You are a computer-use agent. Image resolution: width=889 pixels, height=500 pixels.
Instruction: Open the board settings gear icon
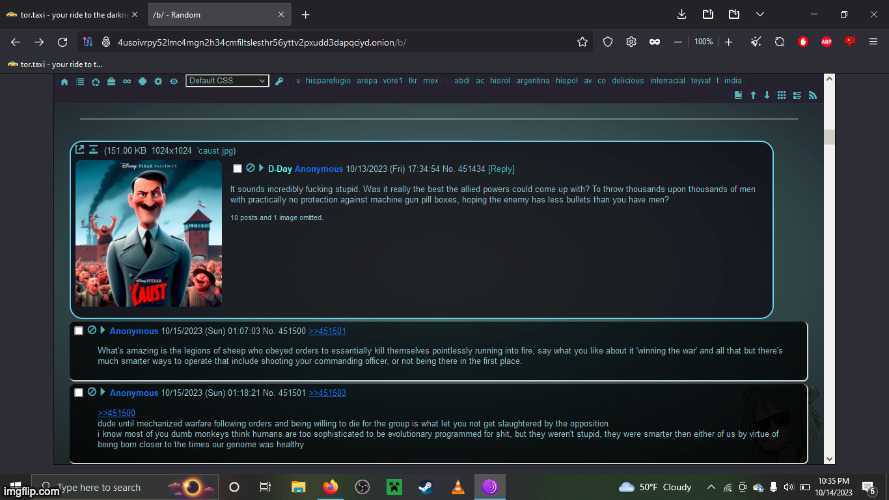point(158,82)
